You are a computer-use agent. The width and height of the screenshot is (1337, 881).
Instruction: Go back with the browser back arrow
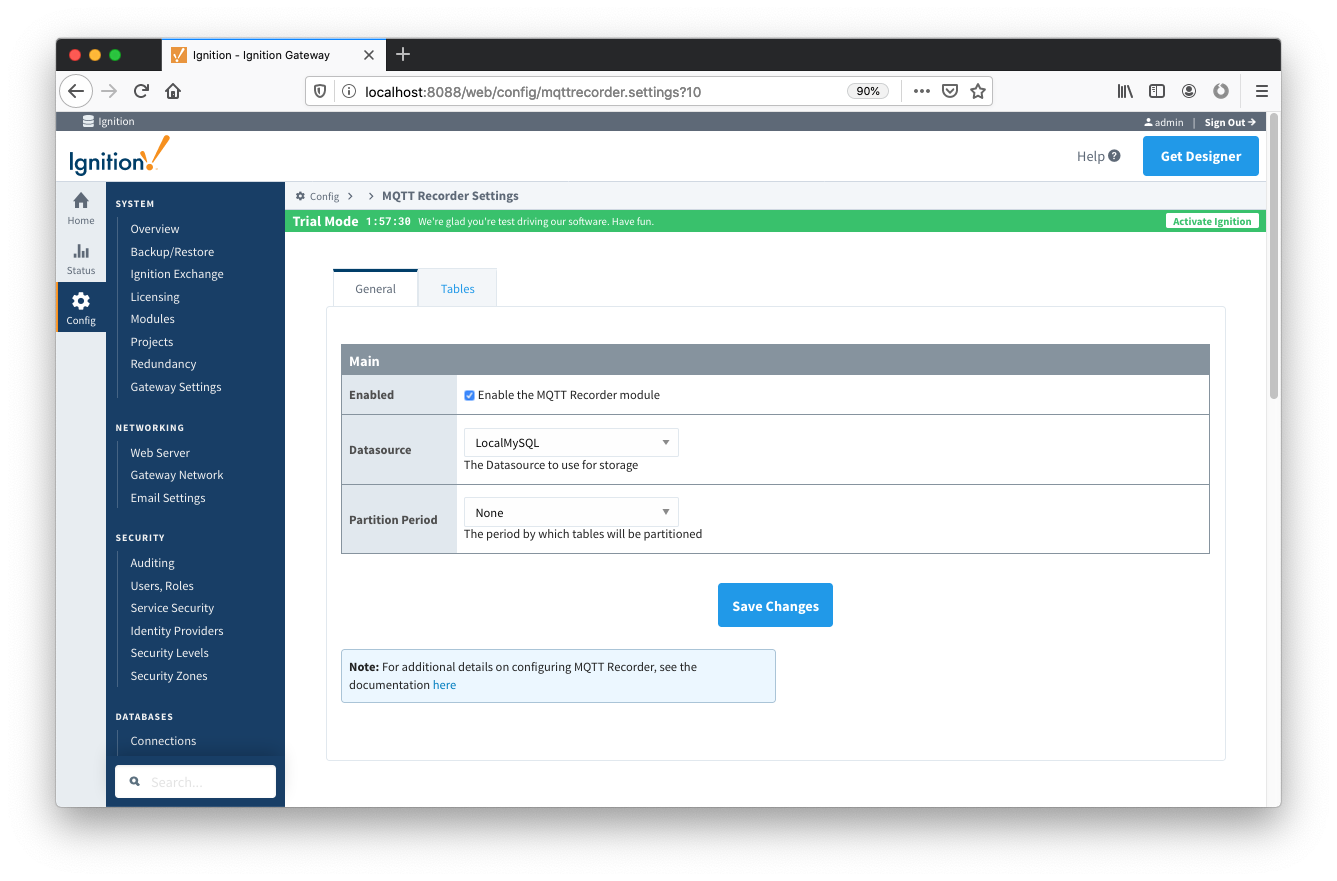[76, 91]
